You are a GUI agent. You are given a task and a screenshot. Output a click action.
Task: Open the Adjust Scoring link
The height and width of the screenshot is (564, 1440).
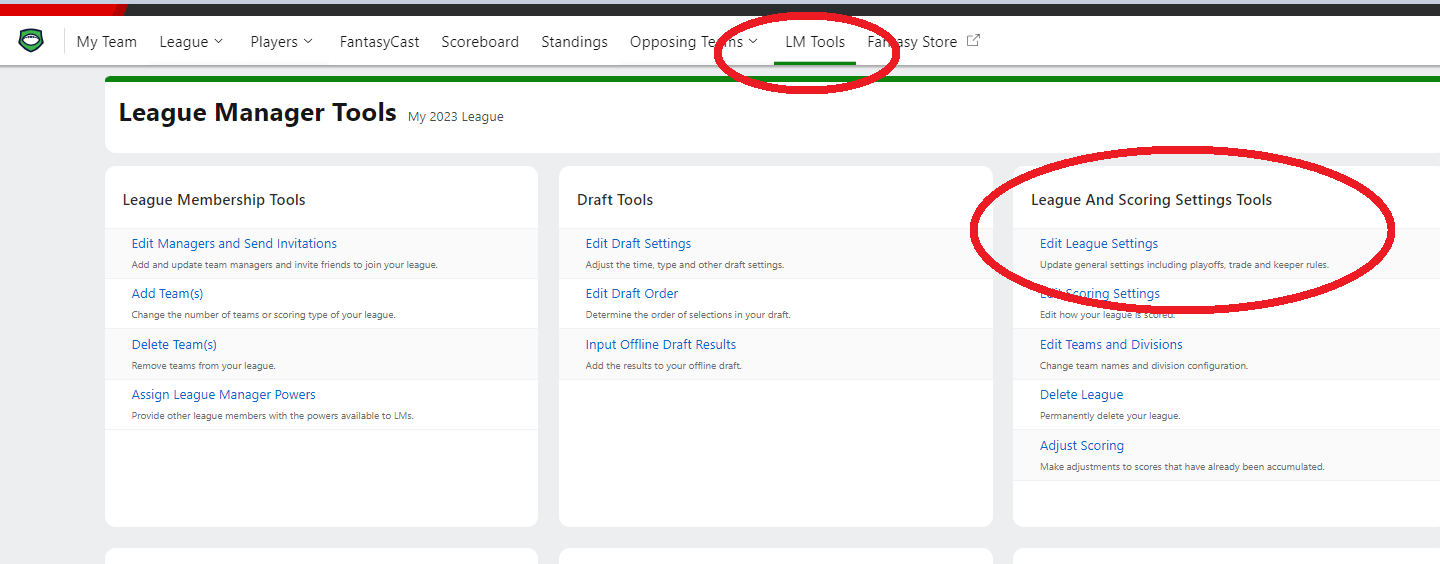(1082, 445)
